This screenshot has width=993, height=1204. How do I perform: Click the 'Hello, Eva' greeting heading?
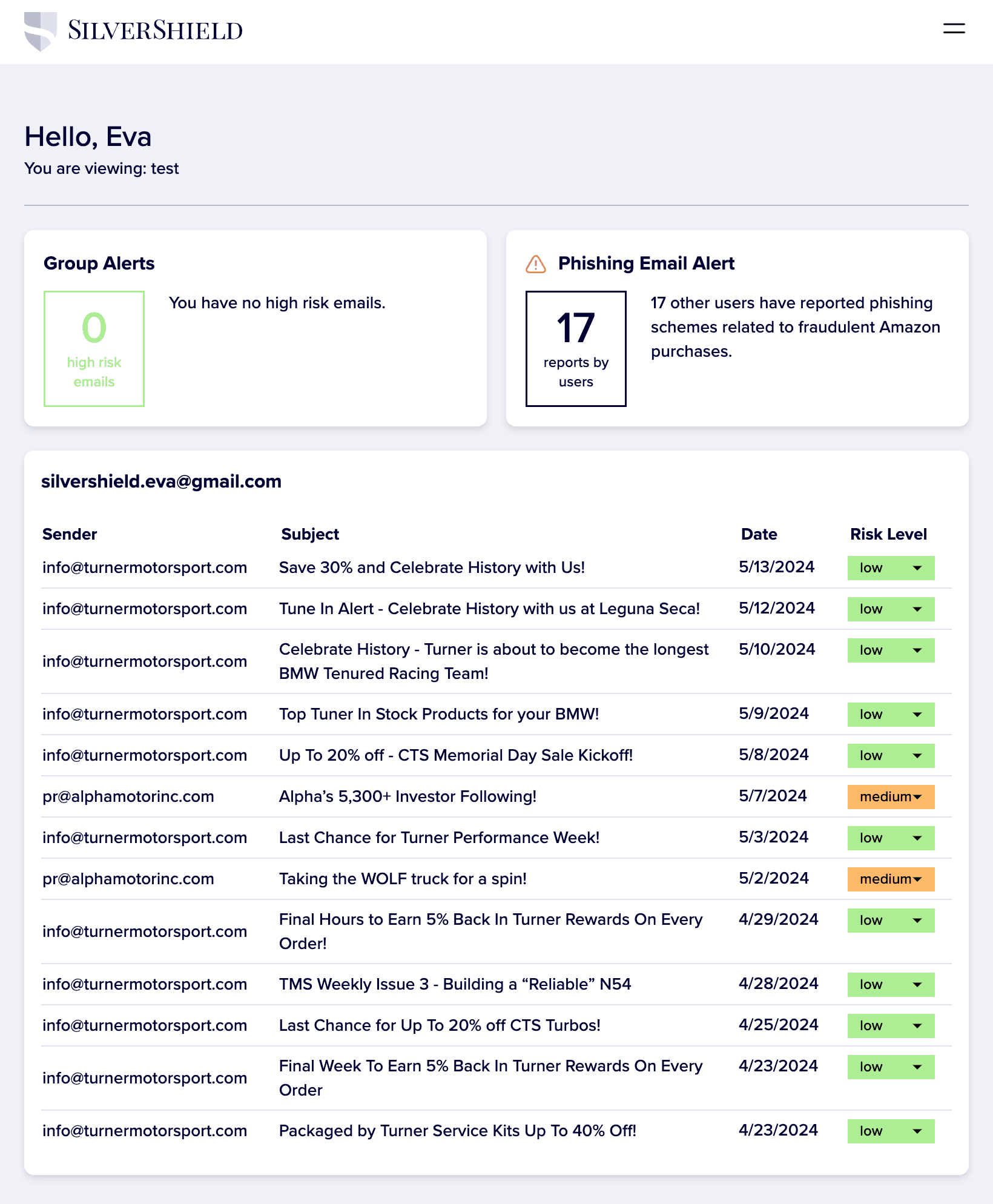tap(88, 137)
